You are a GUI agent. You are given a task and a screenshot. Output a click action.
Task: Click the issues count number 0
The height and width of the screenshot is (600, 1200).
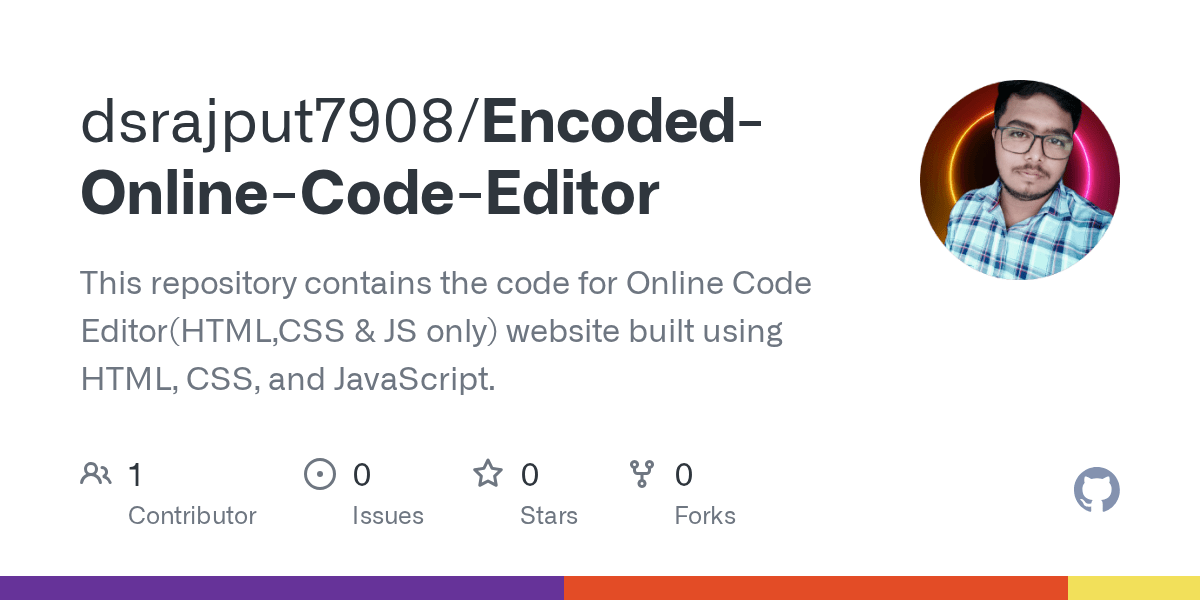pyautogui.click(x=361, y=474)
